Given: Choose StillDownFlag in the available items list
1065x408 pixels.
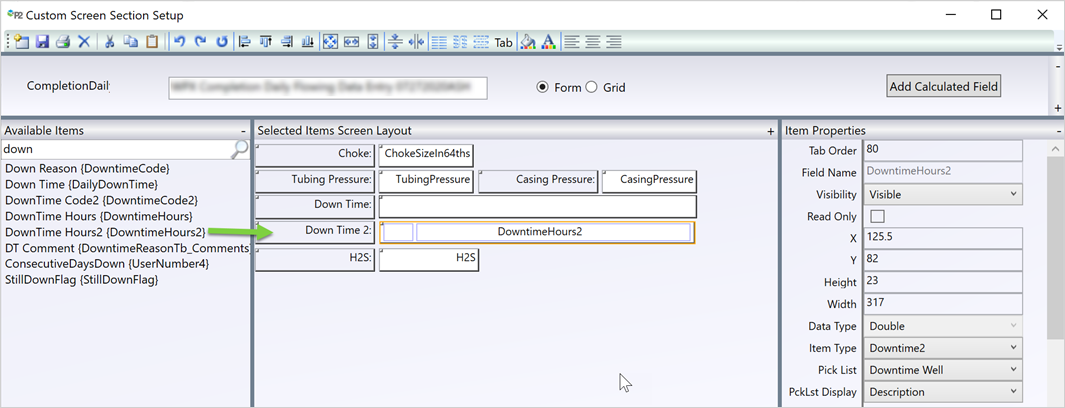Looking at the screenshot, I should [79, 279].
